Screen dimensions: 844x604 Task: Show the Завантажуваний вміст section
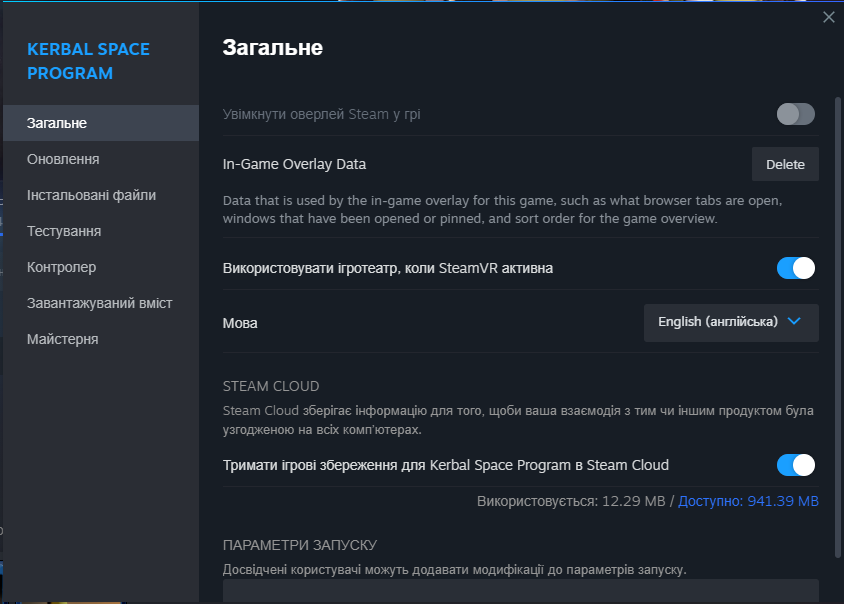tap(99, 303)
